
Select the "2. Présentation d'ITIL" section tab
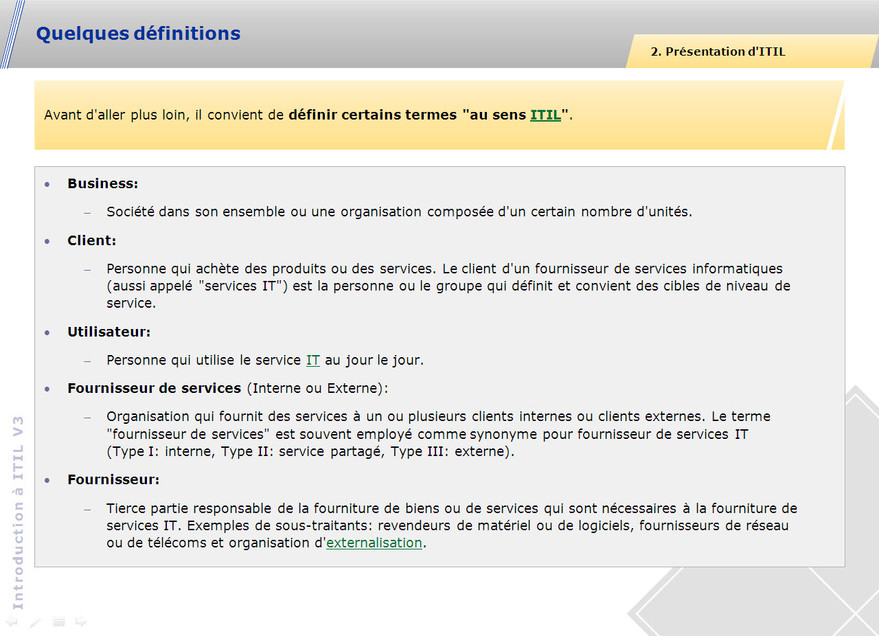click(717, 52)
